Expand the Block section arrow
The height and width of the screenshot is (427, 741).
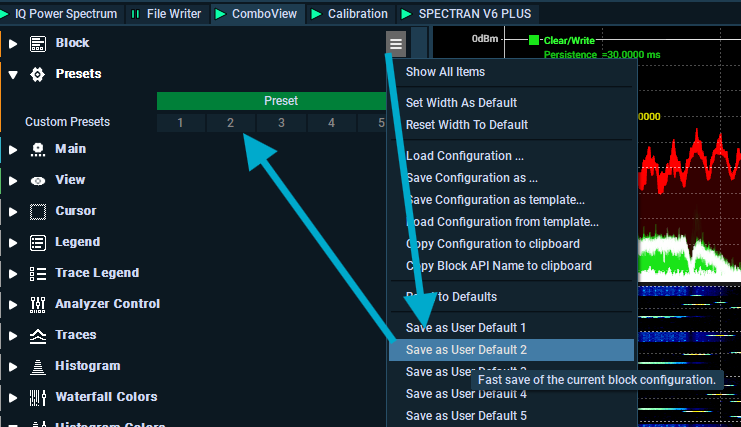point(13,44)
